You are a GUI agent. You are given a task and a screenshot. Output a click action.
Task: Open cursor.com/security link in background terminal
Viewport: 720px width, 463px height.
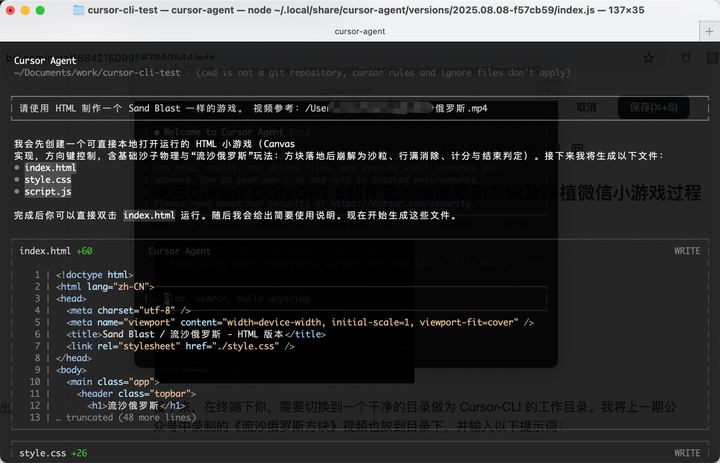point(400,203)
